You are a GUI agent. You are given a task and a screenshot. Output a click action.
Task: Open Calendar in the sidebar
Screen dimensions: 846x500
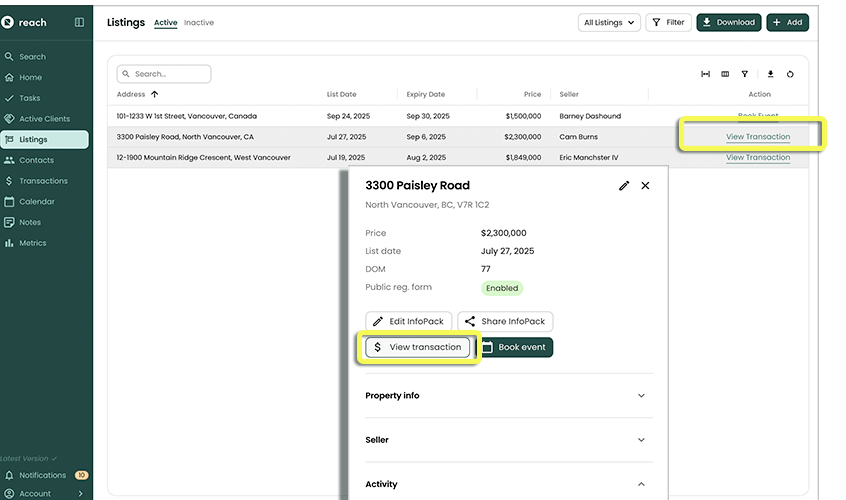tap(37, 202)
